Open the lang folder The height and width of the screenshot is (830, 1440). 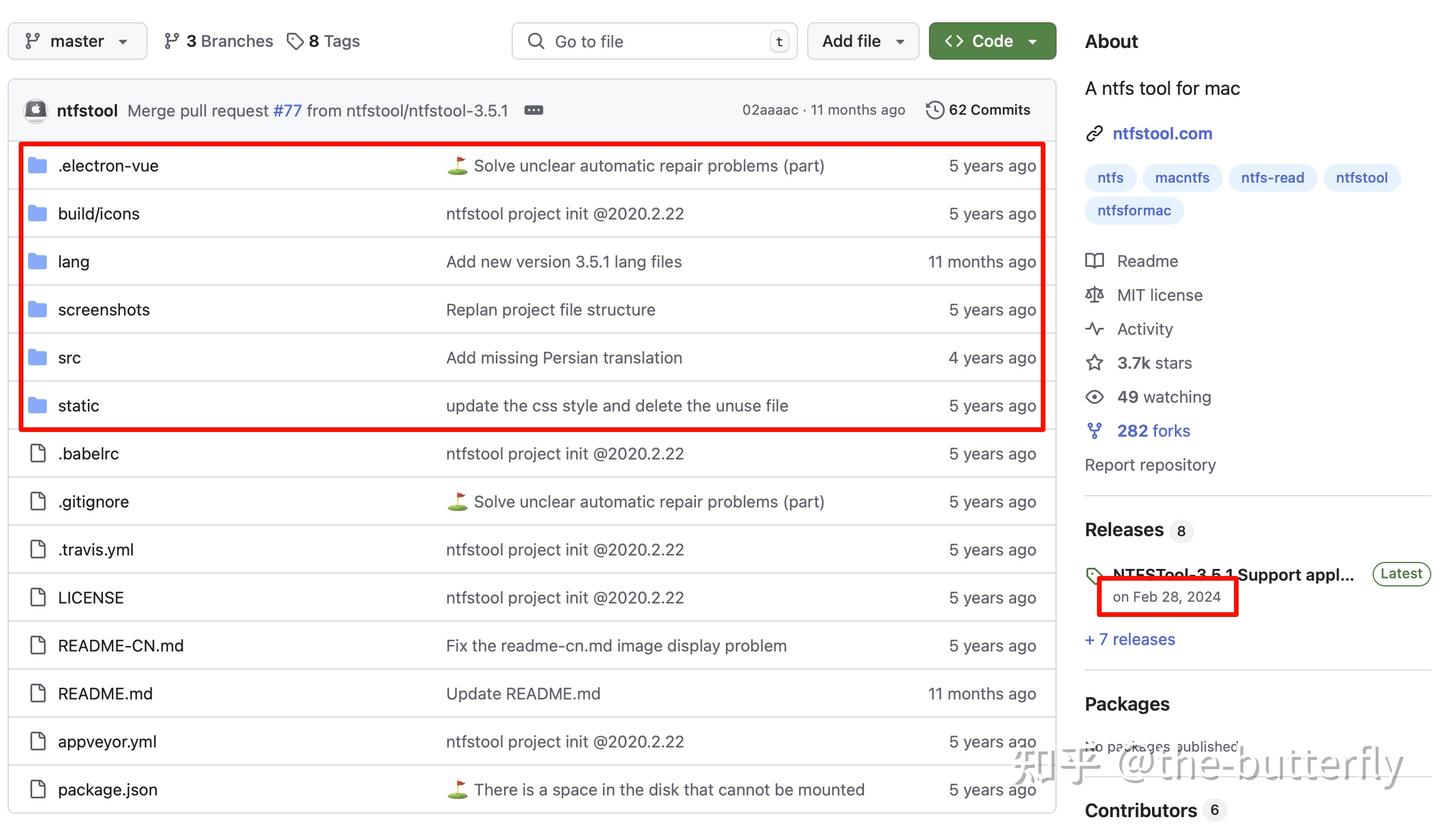tap(74, 262)
